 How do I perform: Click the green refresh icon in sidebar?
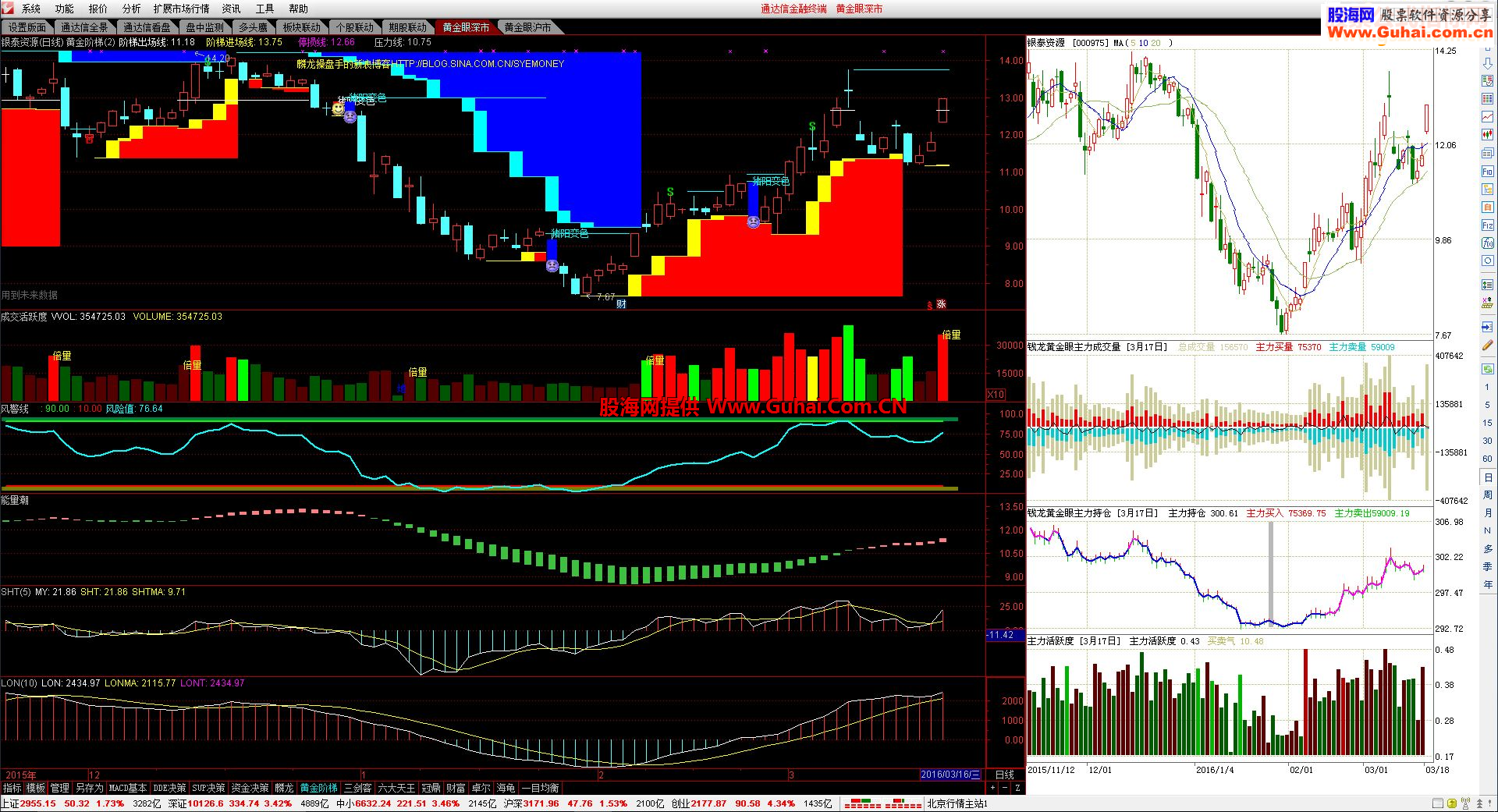(1487, 369)
